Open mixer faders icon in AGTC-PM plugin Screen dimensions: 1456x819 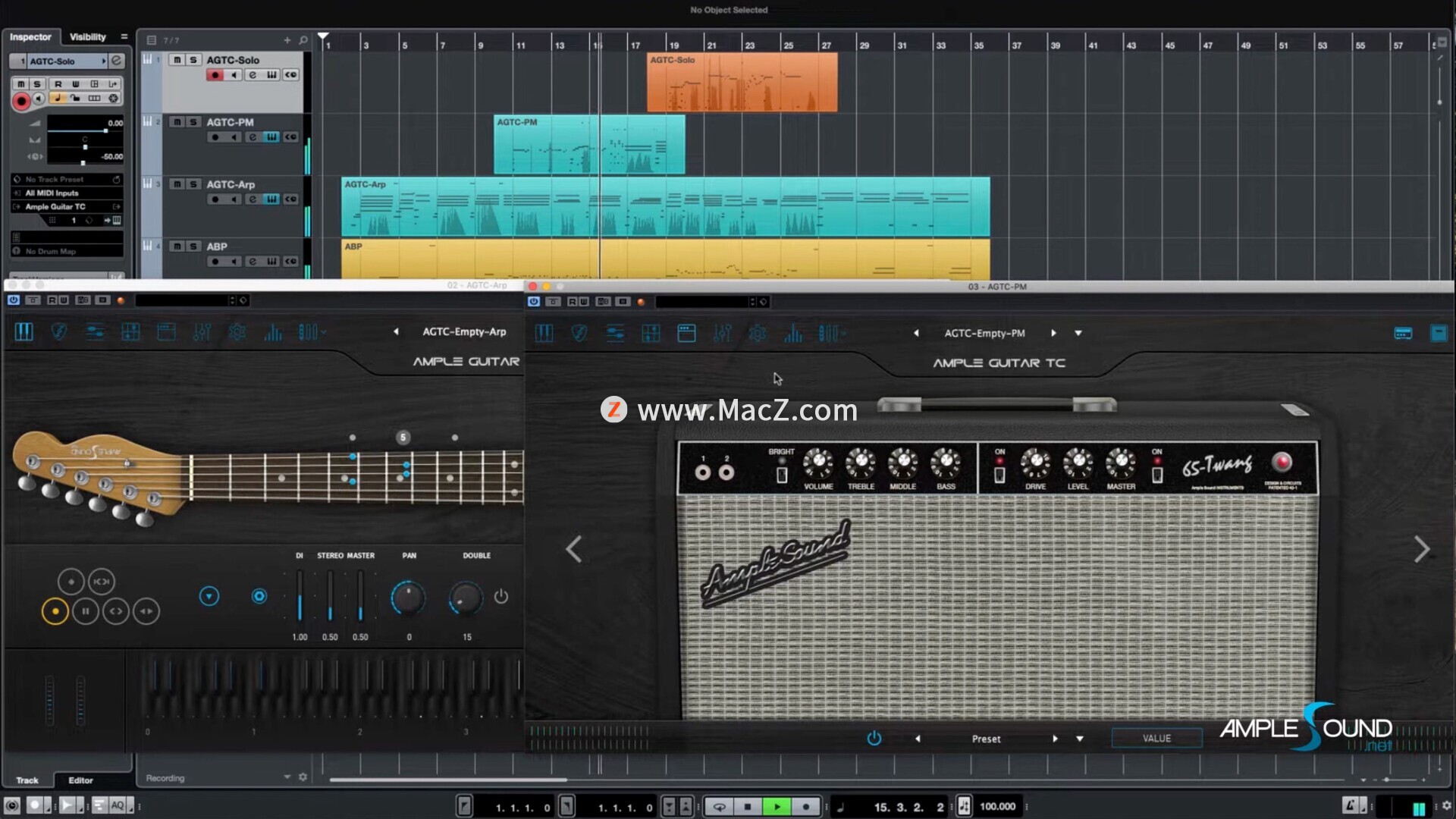click(x=722, y=333)
